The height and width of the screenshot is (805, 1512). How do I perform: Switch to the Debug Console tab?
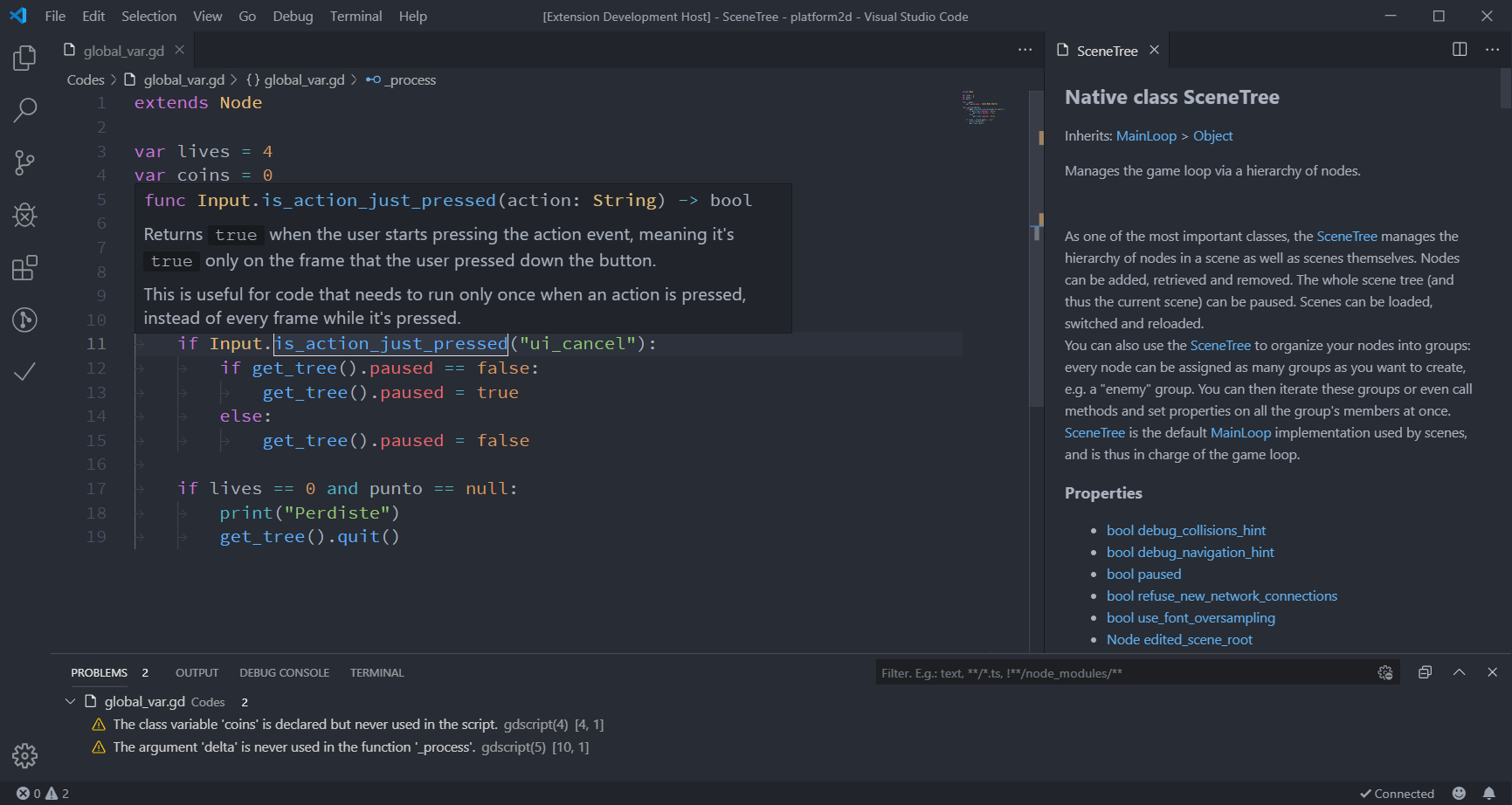[x=284, y=672]
